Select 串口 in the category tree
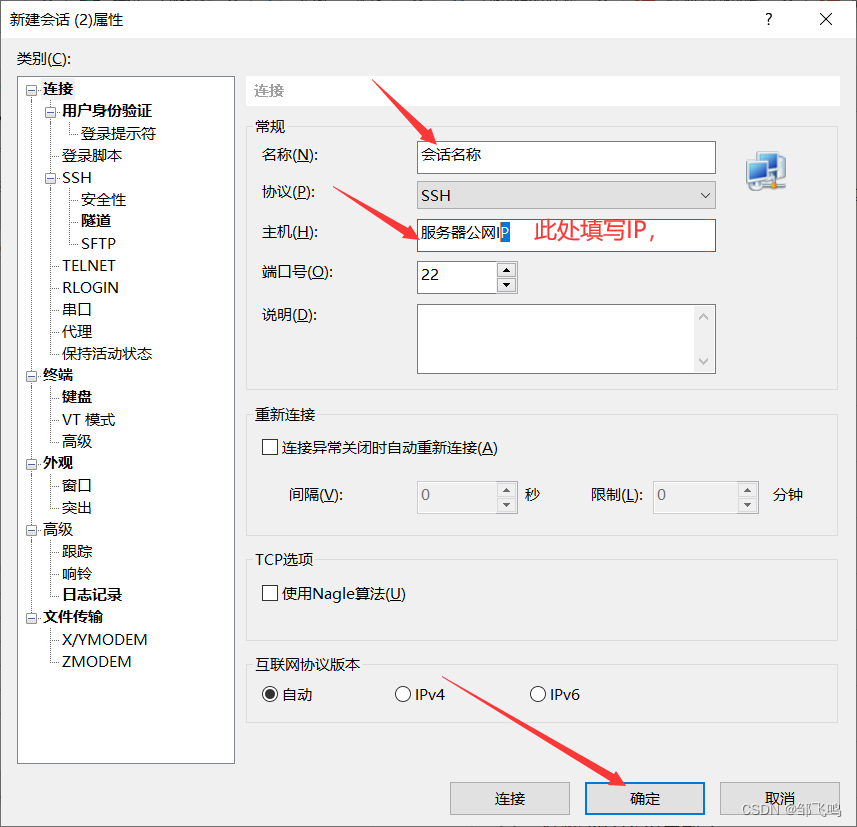Image resolution: width=857 pixels, height=827 pixels. pyautogui.click(x=77, y=309)
